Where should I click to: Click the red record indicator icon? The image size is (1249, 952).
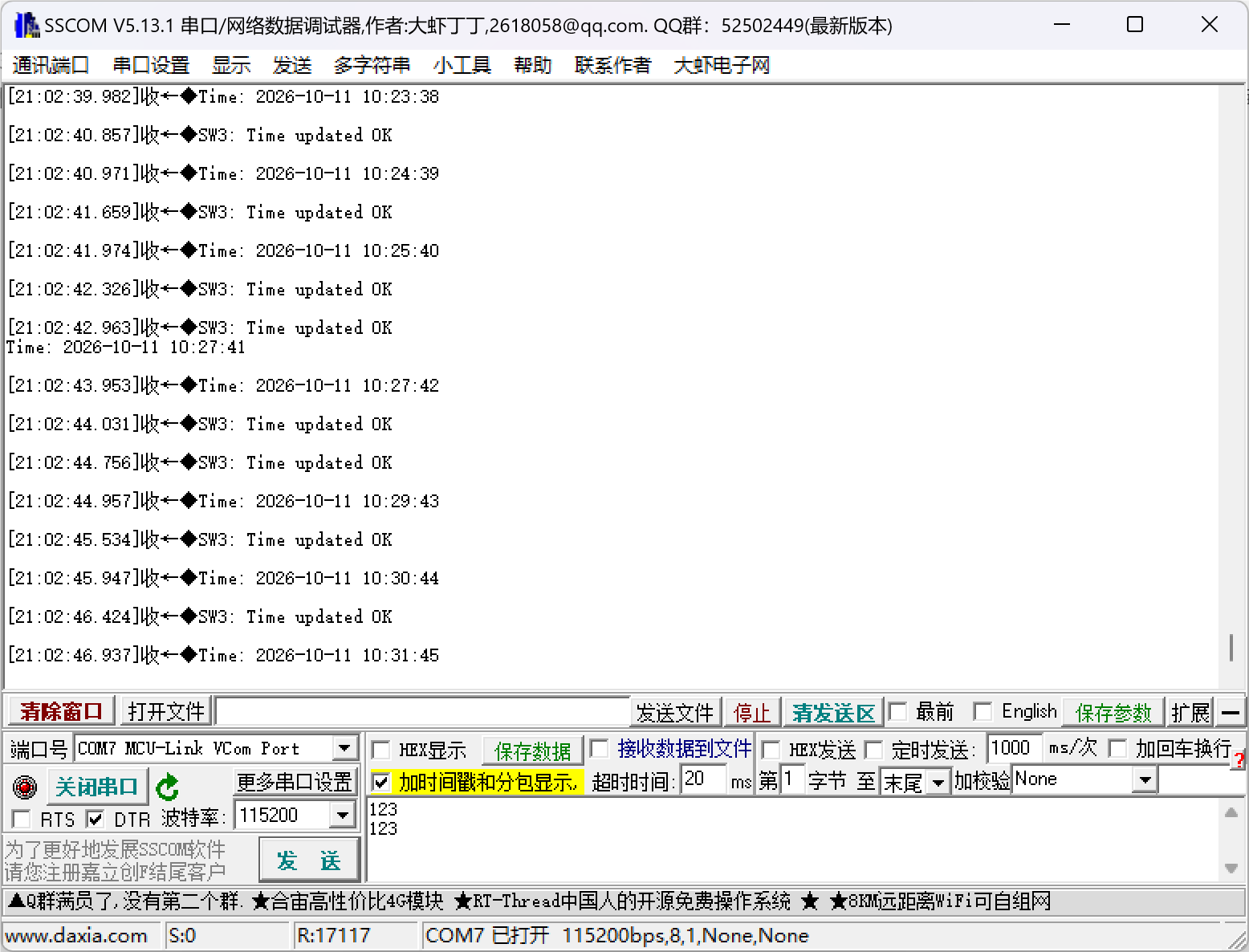[x=25, y=787]
